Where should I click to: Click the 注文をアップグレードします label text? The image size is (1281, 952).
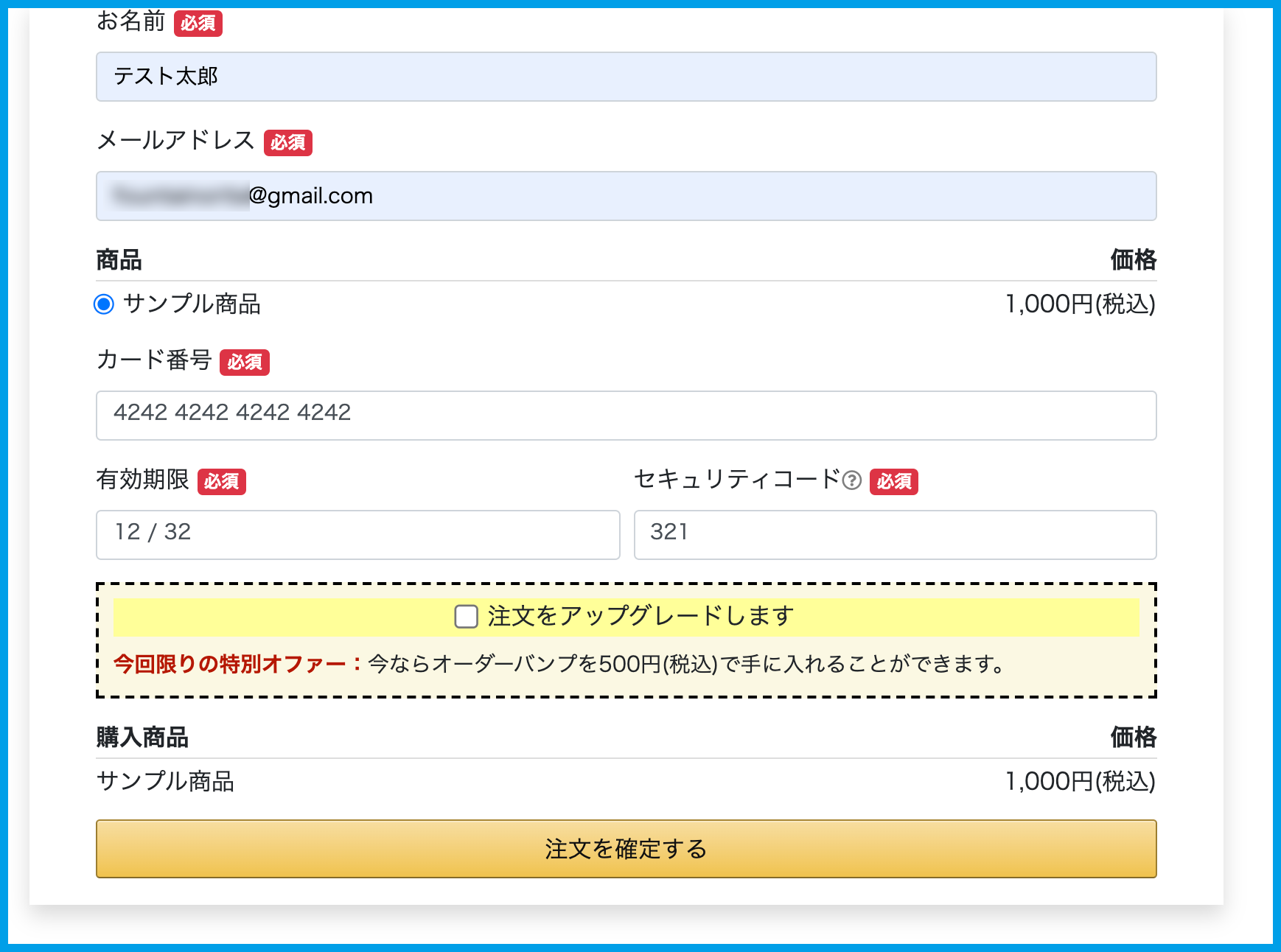[x=640, y=616]
